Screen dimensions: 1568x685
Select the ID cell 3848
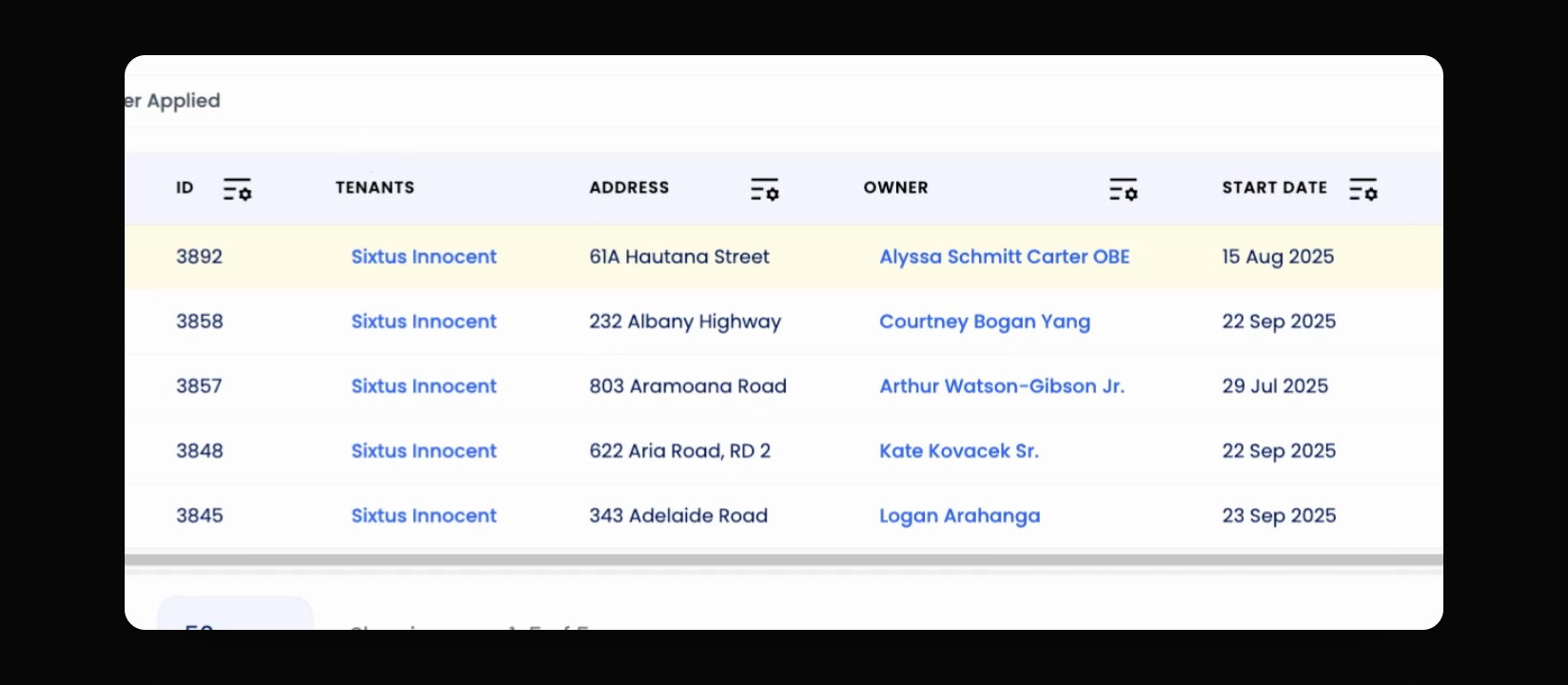click(199, 451)
